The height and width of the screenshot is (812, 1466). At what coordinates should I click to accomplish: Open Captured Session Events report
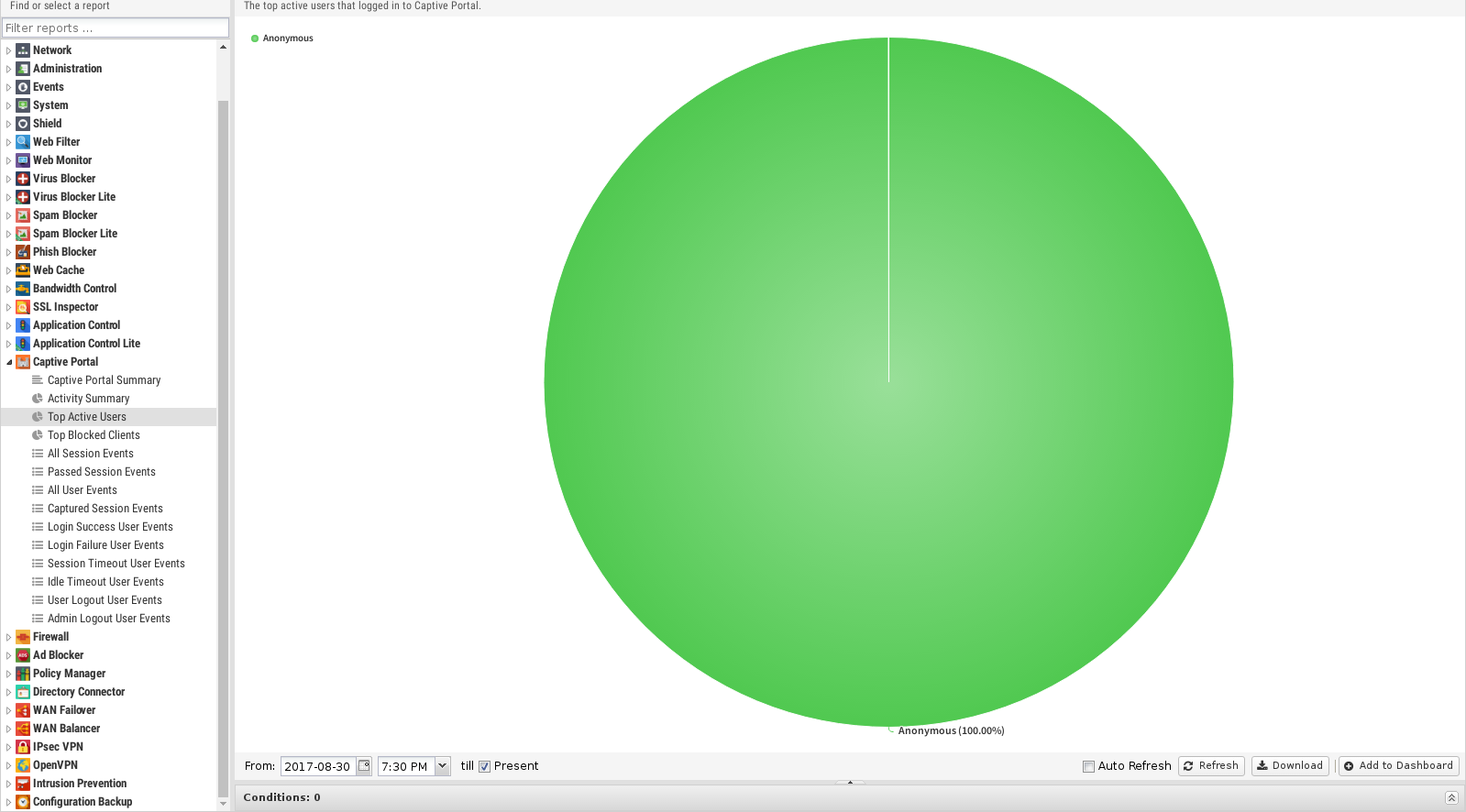point(105,509)
